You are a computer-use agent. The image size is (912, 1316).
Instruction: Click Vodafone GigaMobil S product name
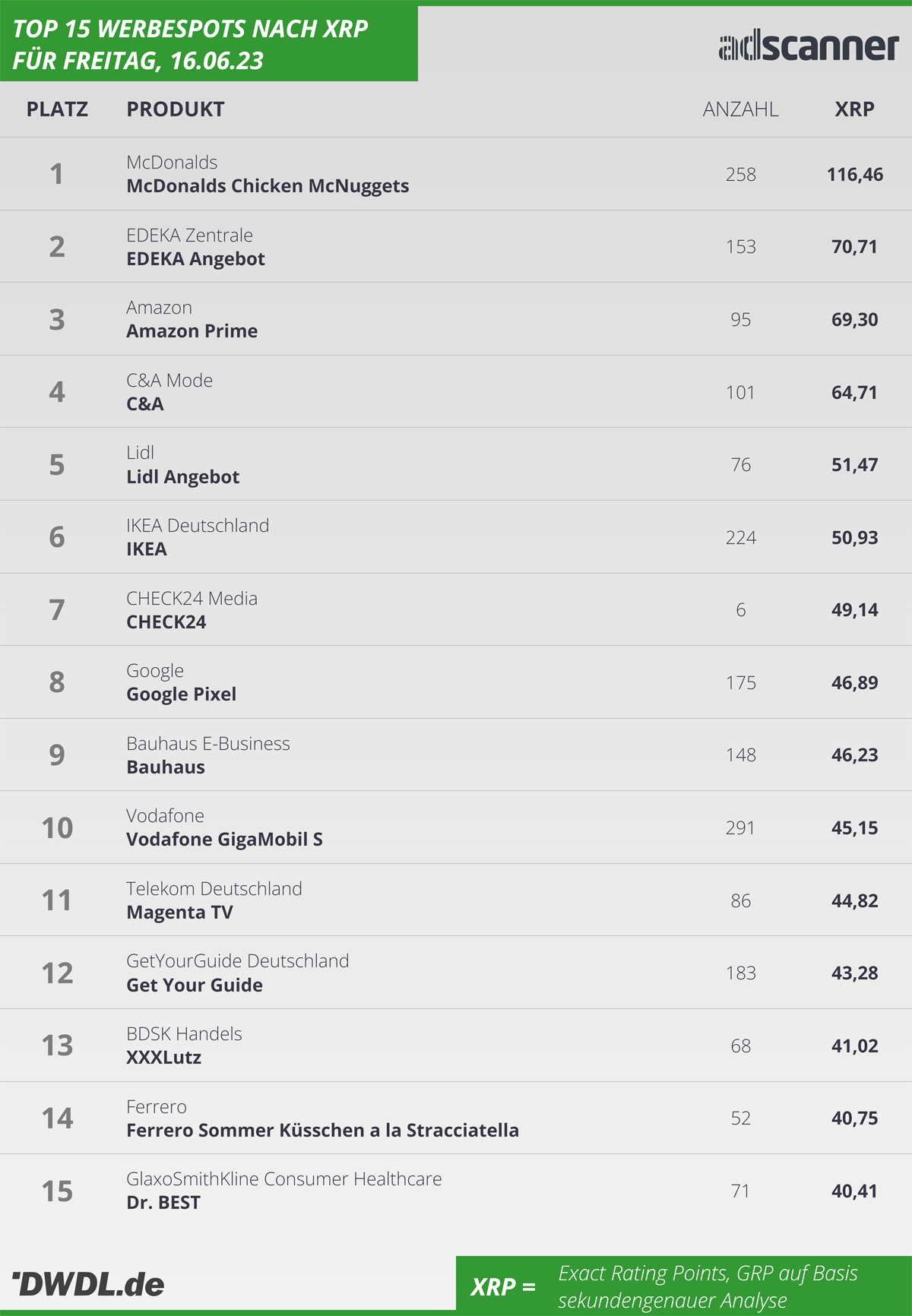tap(224, 840)
